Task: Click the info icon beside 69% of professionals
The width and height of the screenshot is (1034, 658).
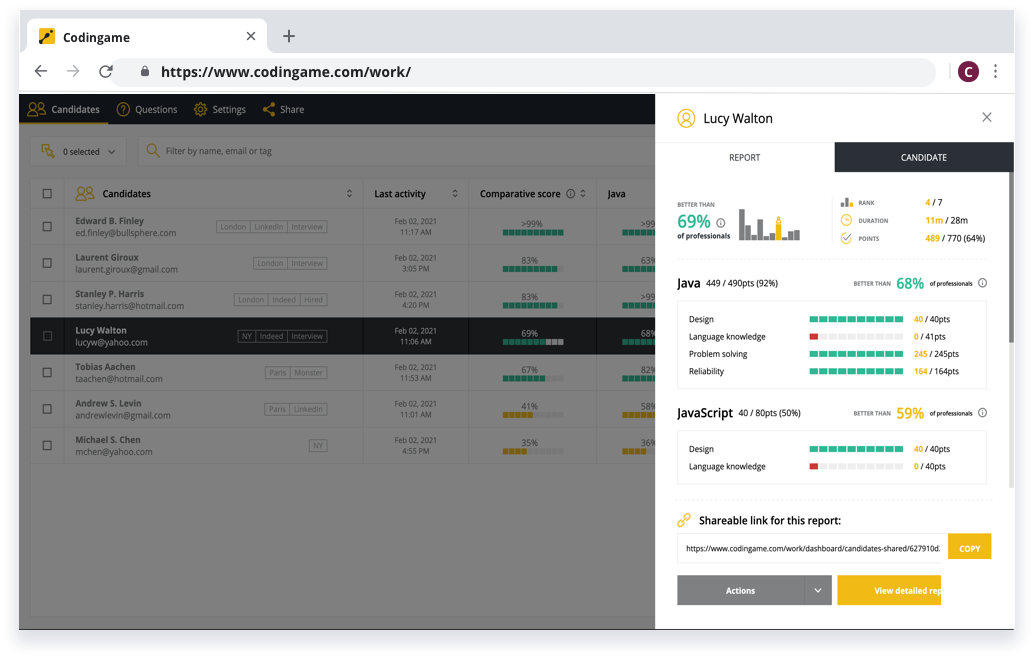Action: tap(721, 222)
